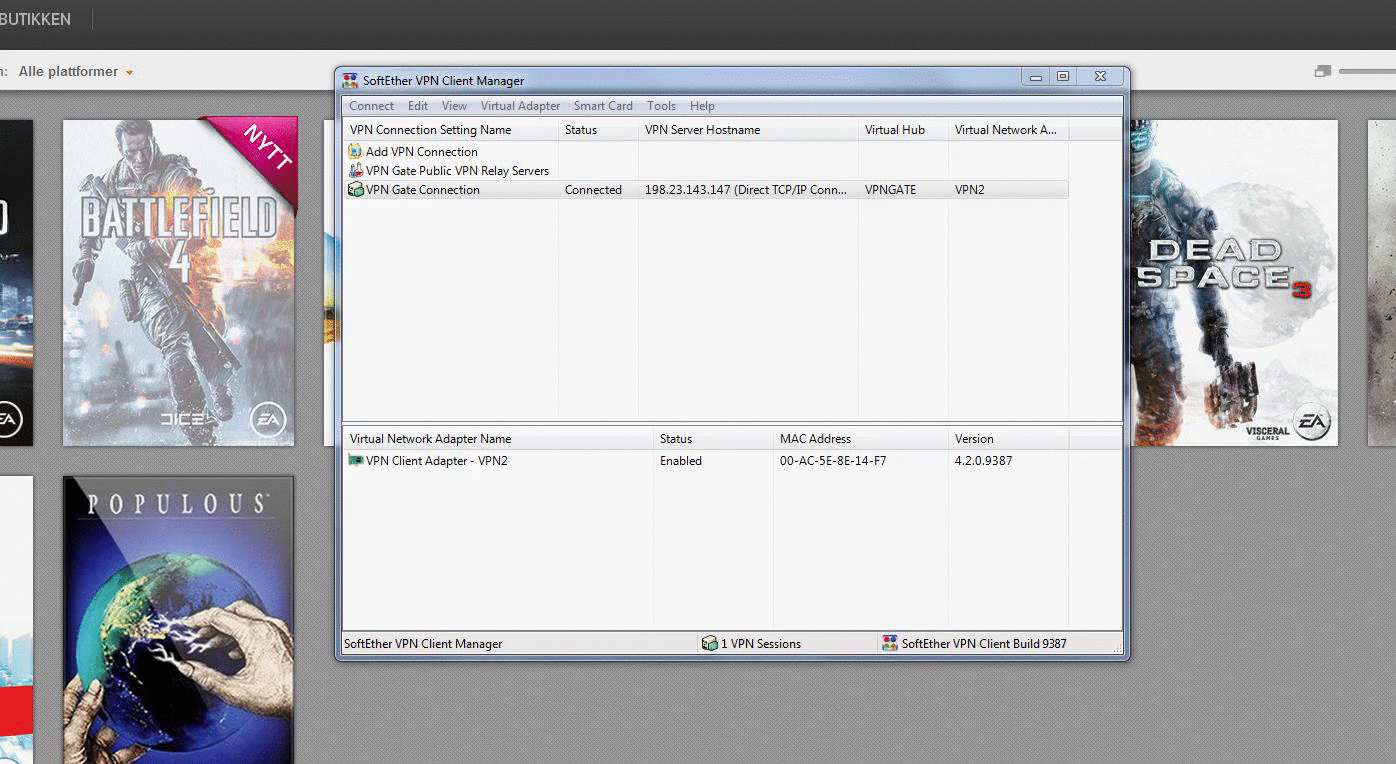Viewport: 1396px width, 764px height.
Task: Sort by VPN Connection Setting Name column
Action: (x=450, y=130)
